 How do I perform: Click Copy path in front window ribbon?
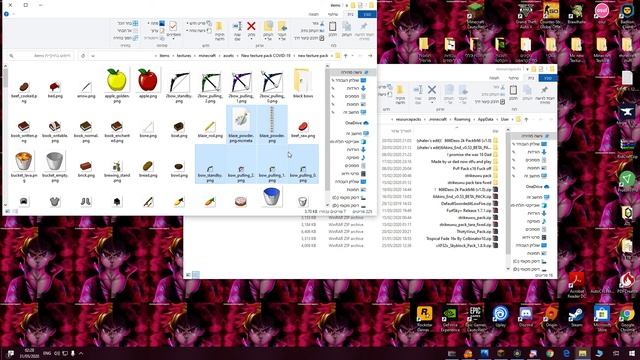(x=312, y=31)
